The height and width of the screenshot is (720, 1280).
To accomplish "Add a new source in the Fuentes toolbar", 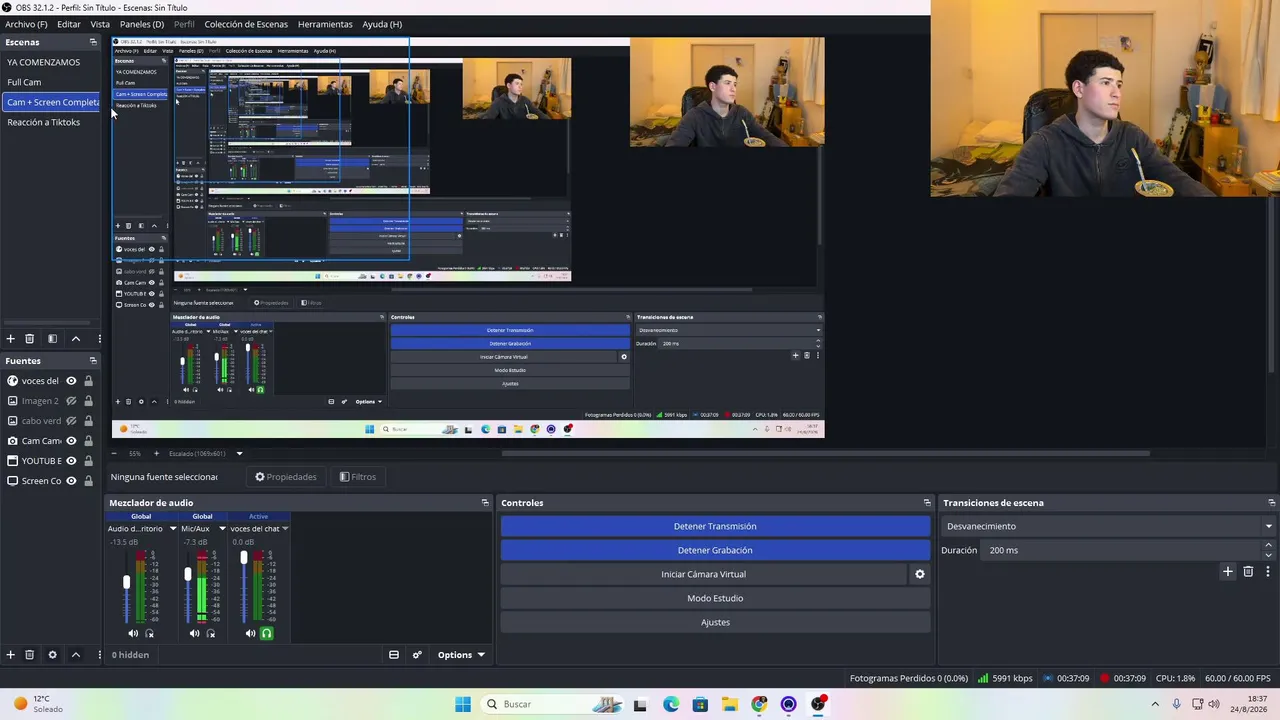I will (10, 655).
